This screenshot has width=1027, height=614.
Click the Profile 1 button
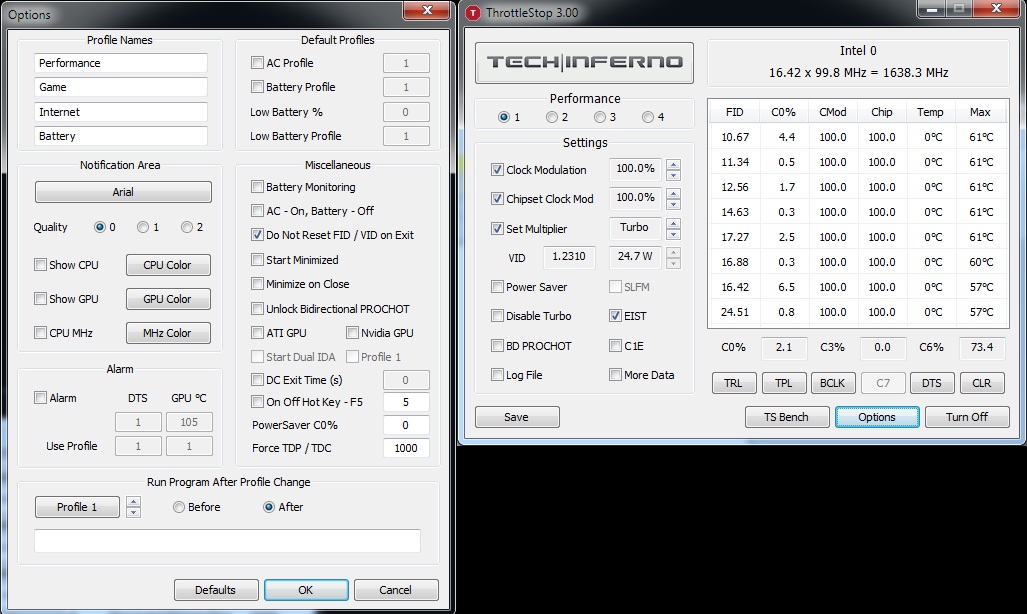coord(77,507)
